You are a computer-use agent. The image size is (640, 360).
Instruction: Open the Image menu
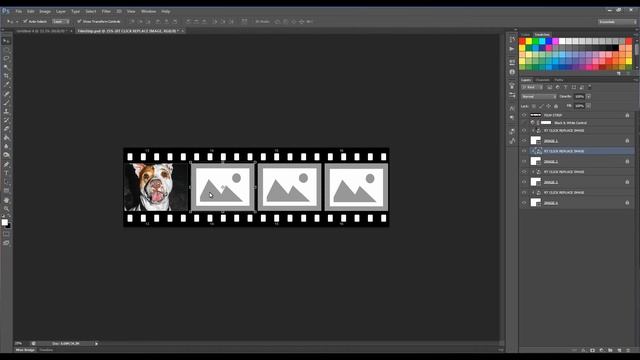(45, 11)
